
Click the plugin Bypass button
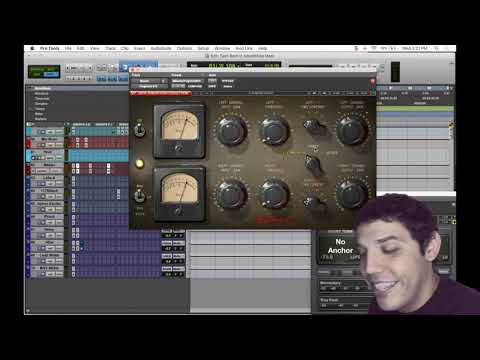228,81
